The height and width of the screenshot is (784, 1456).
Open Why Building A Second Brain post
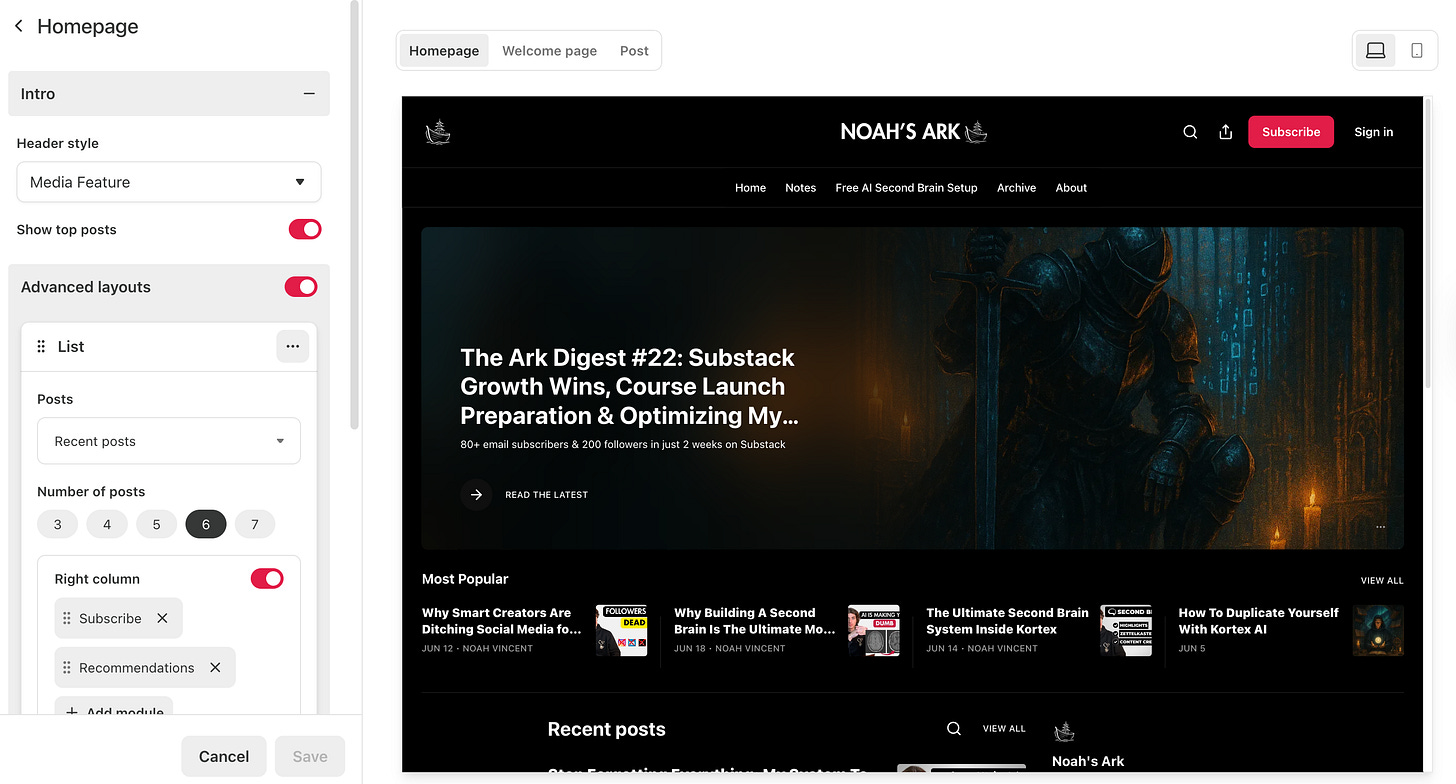(x=754, y=621)
